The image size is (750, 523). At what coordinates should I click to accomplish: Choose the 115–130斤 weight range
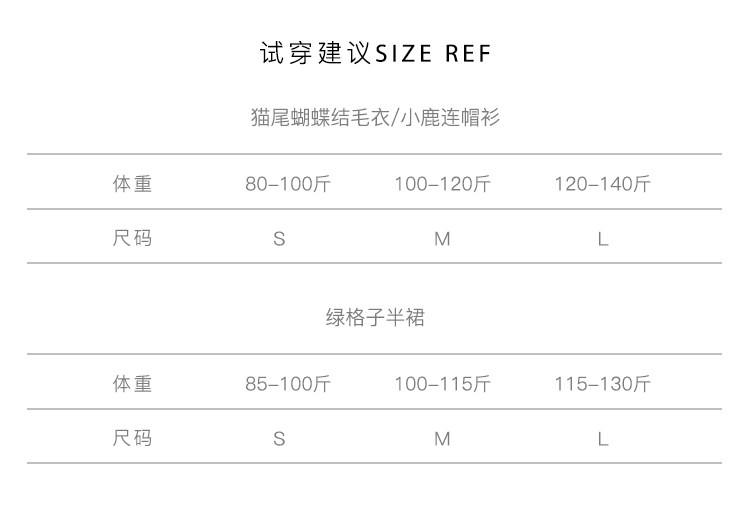tap(602, 384)
